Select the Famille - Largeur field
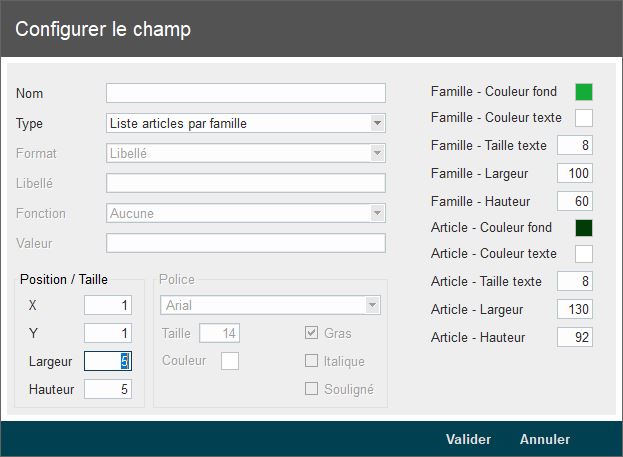The width and height of the screenshot is (623, 457). (x=575, y=173)
